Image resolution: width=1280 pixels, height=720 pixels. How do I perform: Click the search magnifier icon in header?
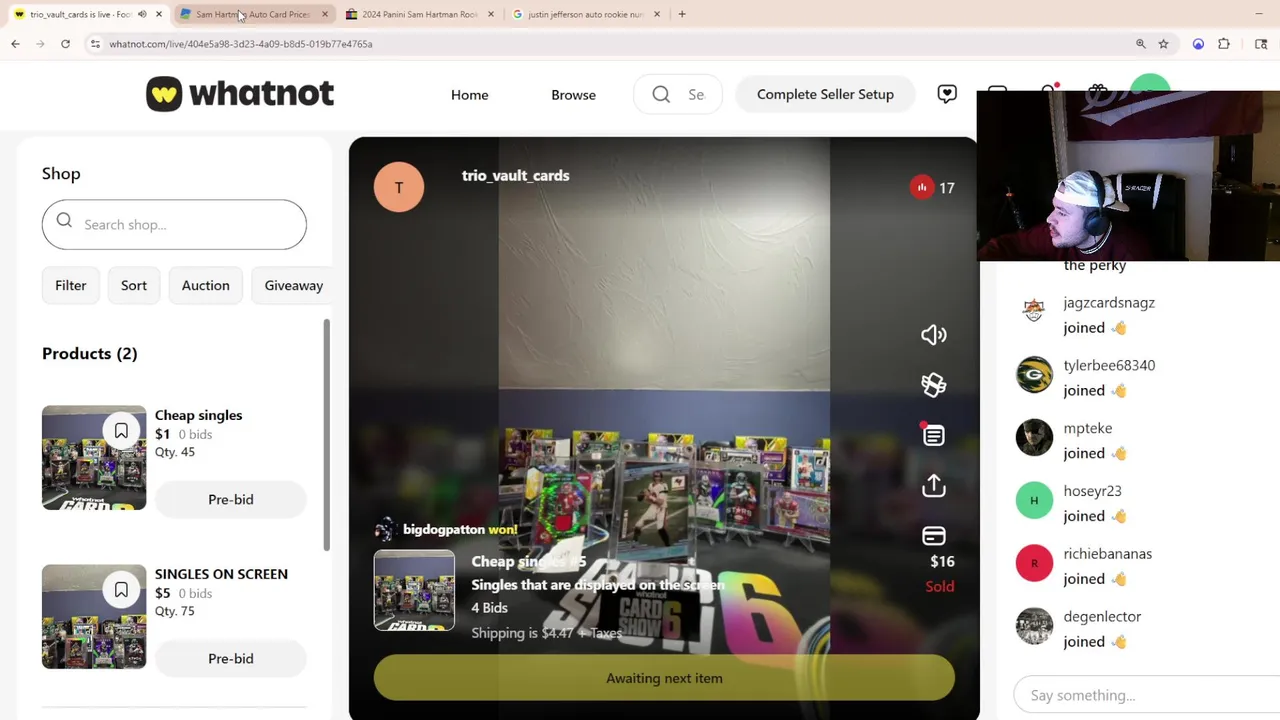click(x=661, y=94)
